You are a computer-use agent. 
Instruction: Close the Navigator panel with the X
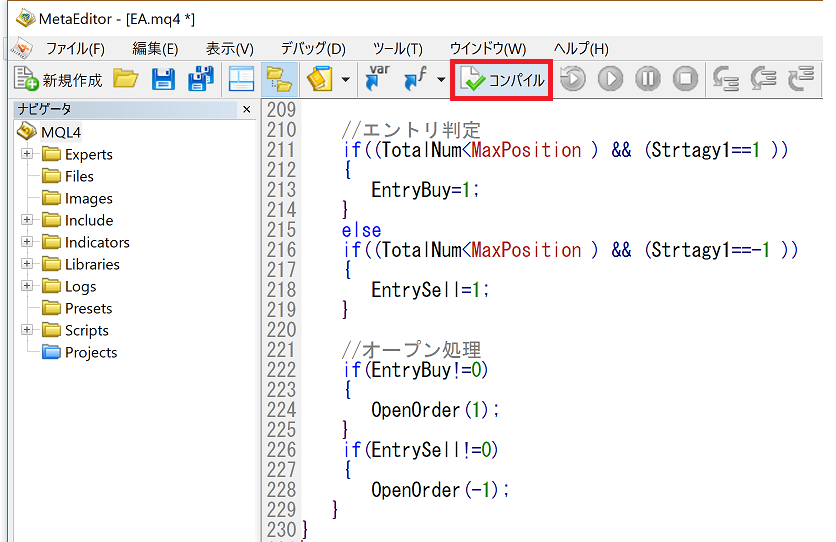coord(246,109)
